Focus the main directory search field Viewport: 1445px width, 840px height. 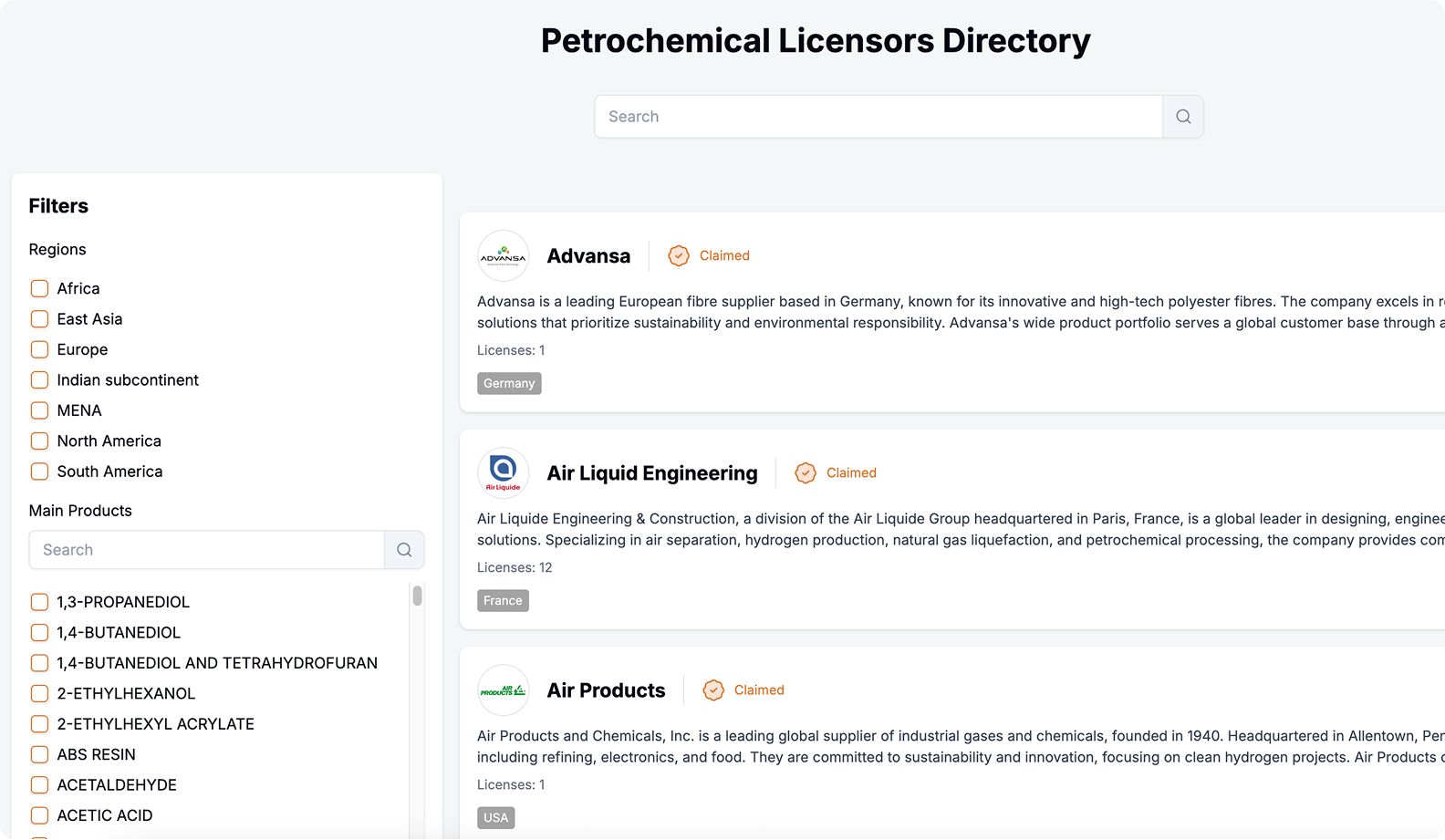pos(878,117)
